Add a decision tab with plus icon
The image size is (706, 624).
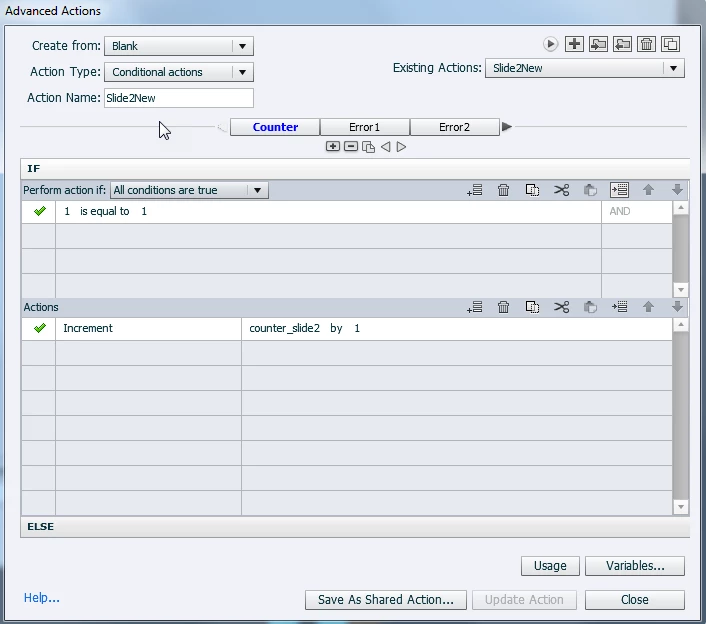(333, 147)
